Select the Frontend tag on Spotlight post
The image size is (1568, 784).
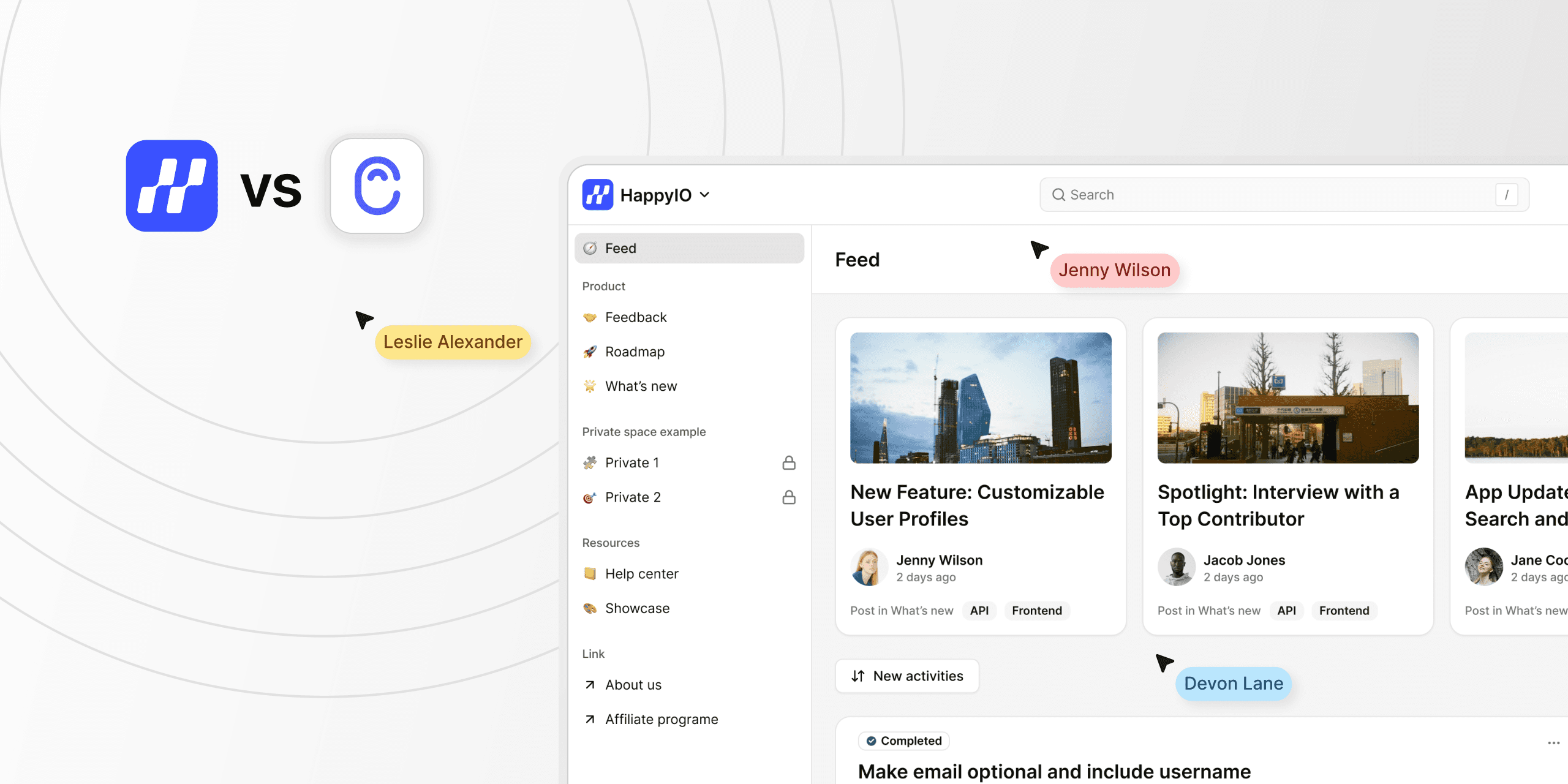1344,611
